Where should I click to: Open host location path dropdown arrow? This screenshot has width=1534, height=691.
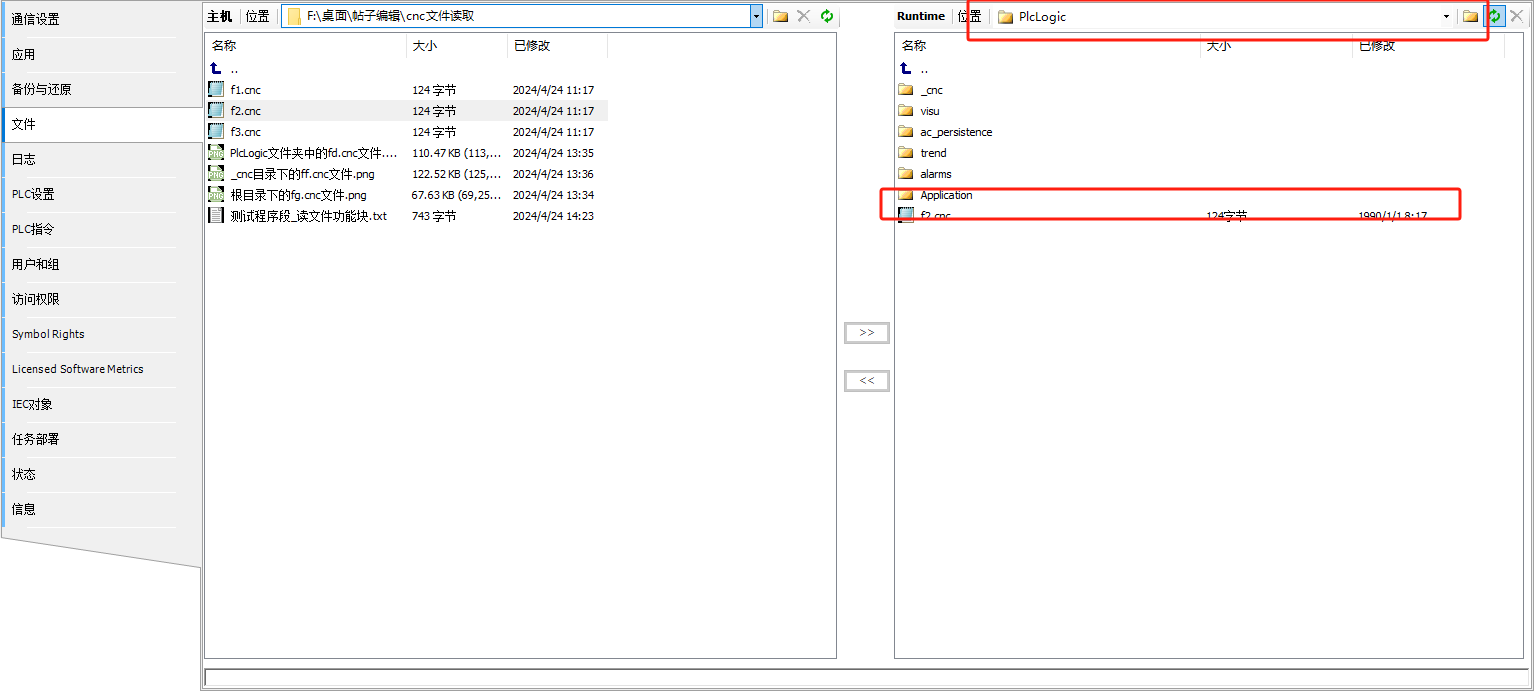[x=757, y=16]
